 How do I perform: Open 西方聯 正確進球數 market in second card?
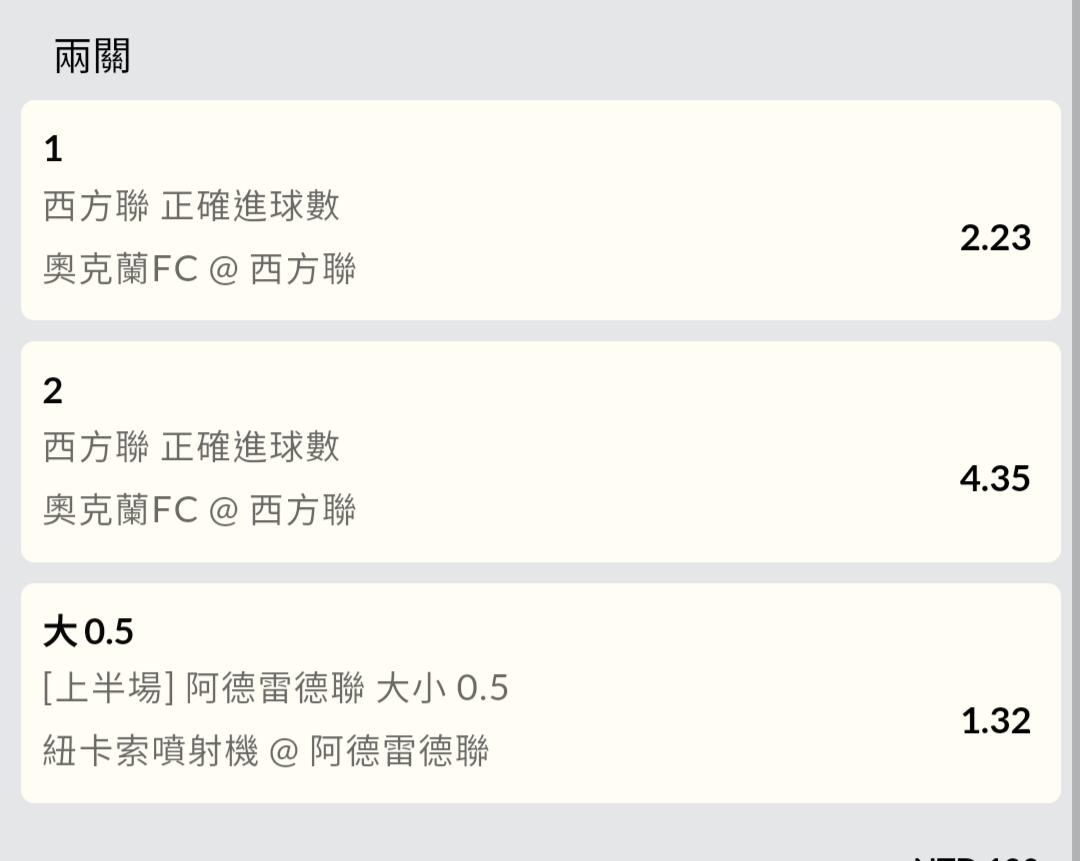coord(191,447)
